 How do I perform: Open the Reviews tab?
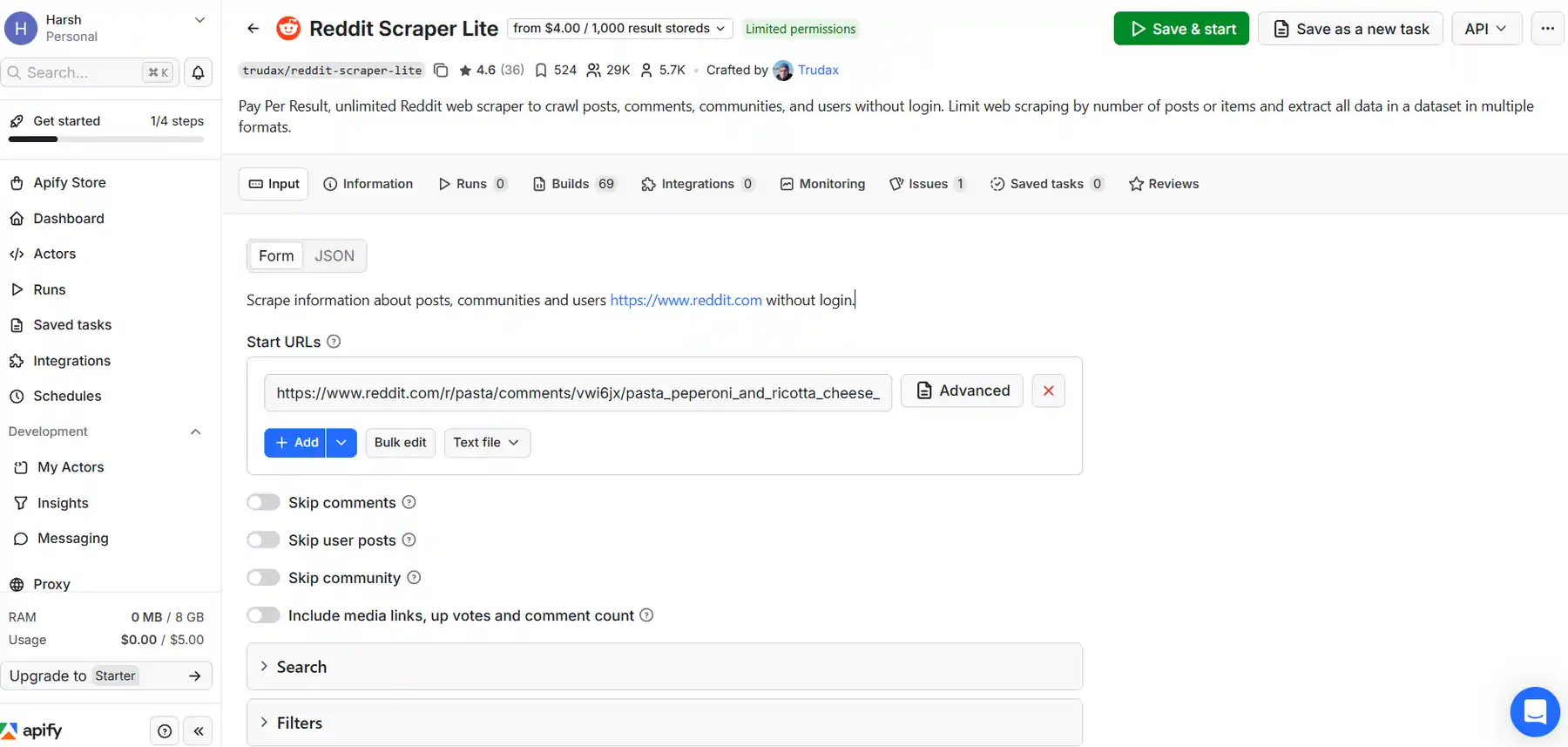point(1164,184)
